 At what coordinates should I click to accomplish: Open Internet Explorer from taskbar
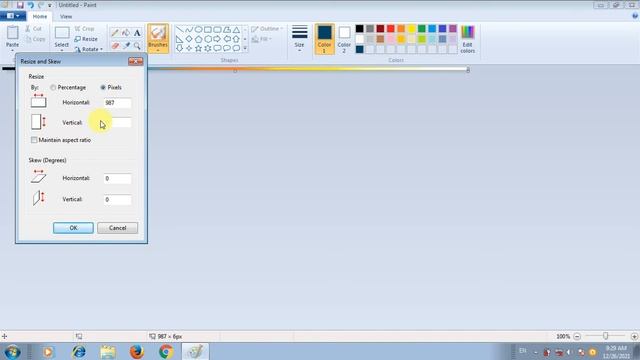(x=79, y=351)
